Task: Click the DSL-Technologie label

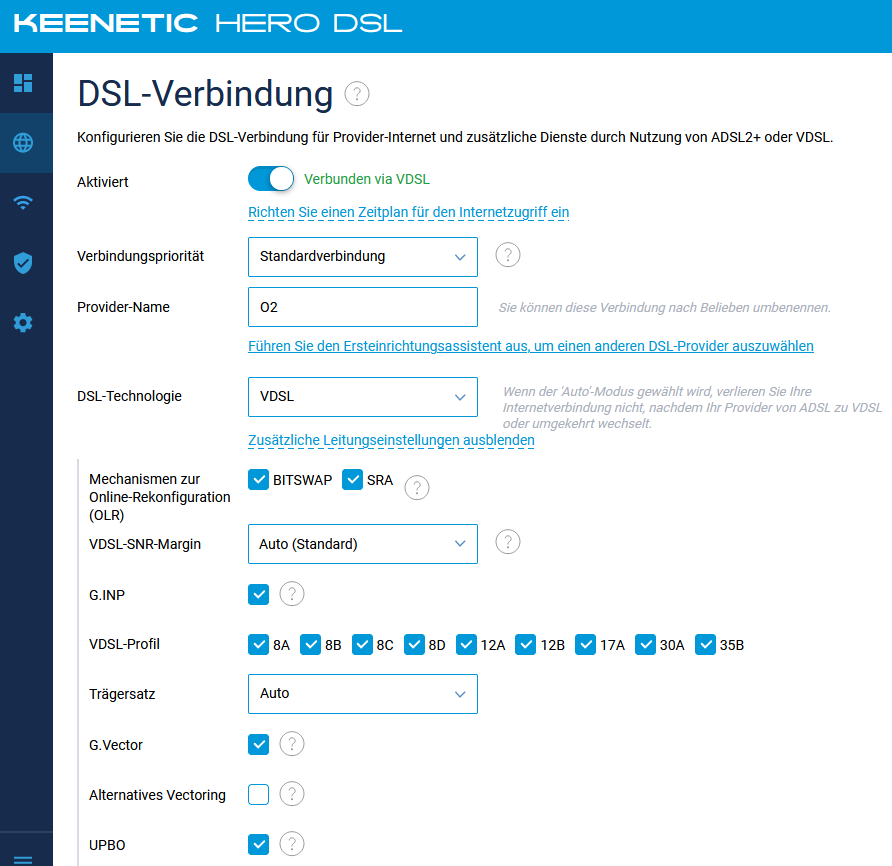Action: click(130, 396)
